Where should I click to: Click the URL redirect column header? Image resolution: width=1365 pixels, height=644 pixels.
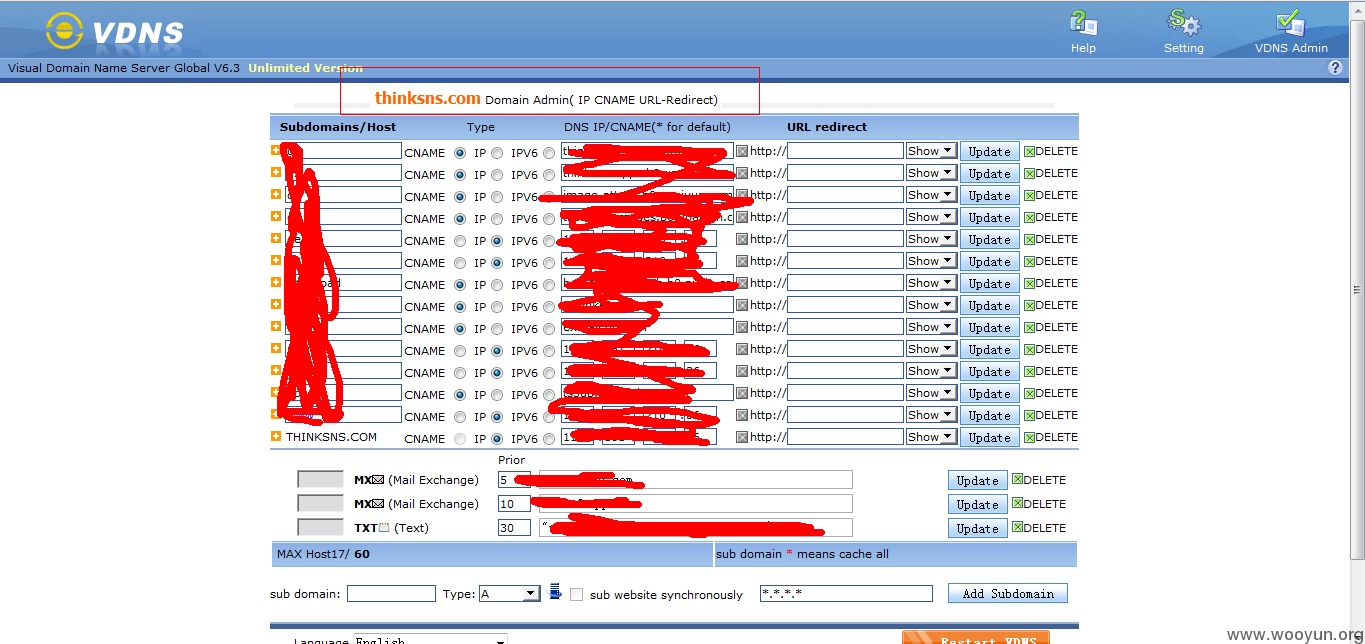827,127
